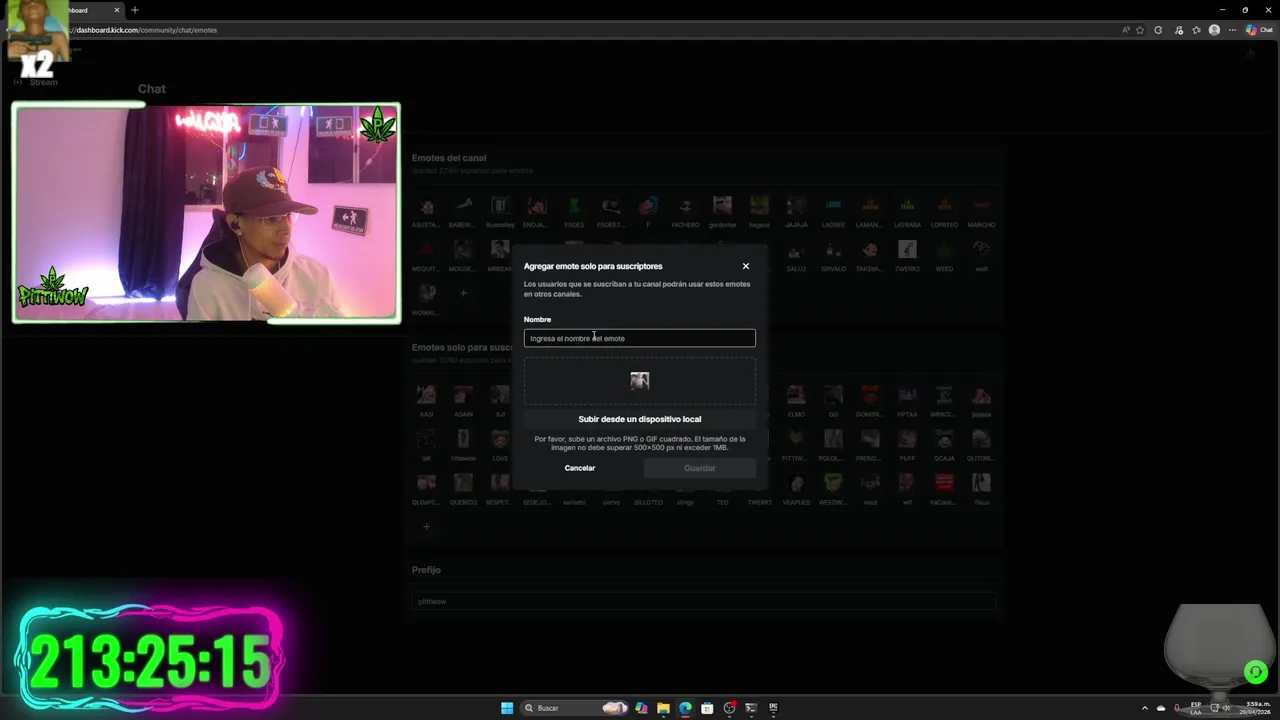Open the Copilot Chat button in Edge
Screen dimensions: 1280x720
(1259, 30)
